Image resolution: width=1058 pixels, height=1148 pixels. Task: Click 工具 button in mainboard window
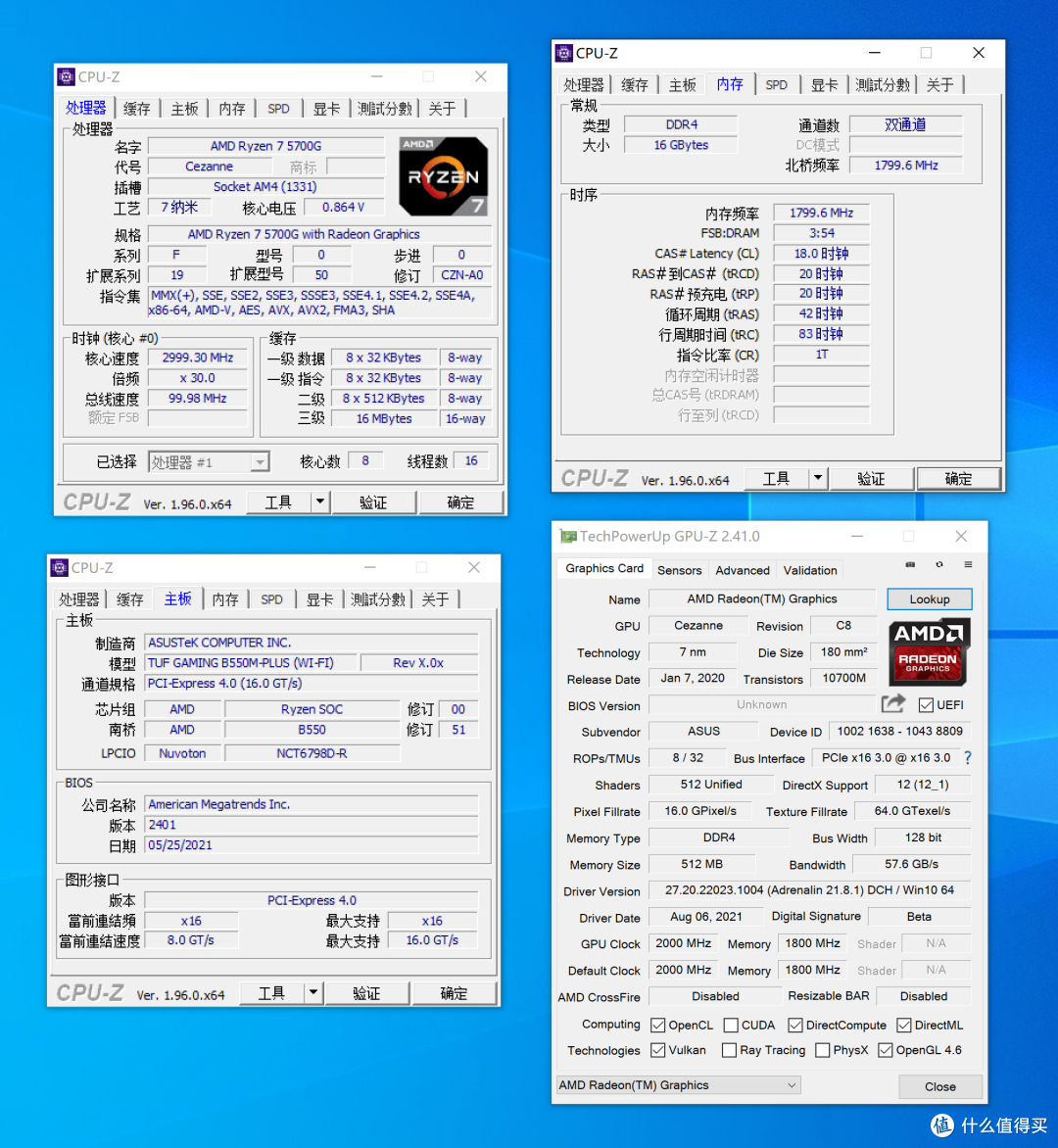click(271, 993)
